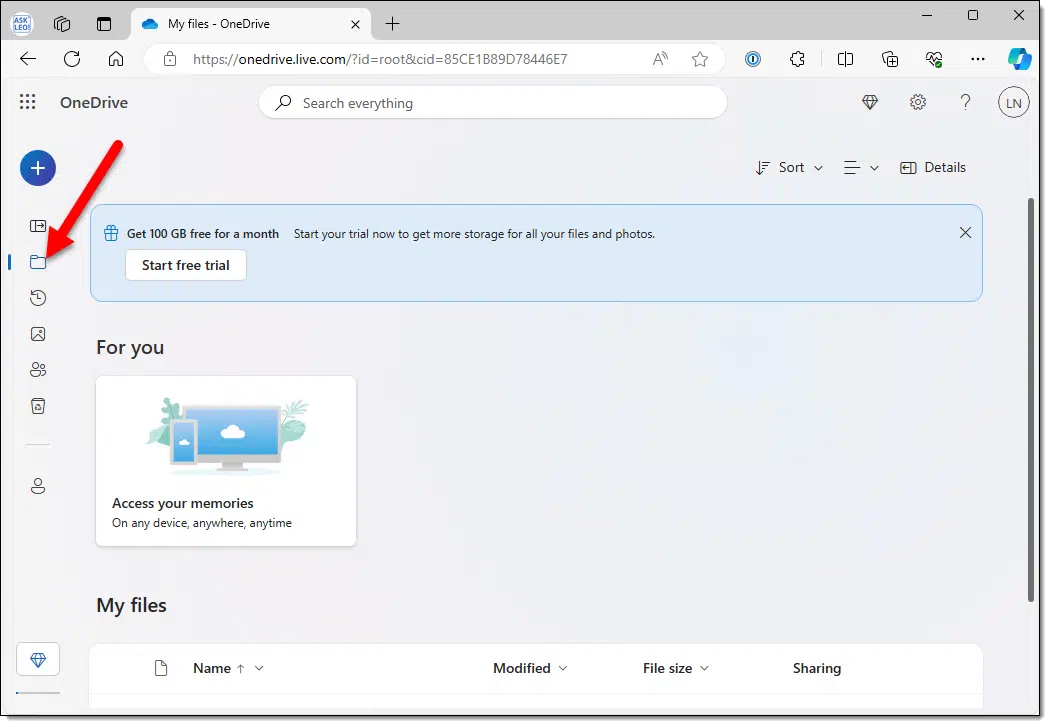Open the person icon below the sidebar divider
Screen dimensions: 1050x726
click(x=38, y=486)
